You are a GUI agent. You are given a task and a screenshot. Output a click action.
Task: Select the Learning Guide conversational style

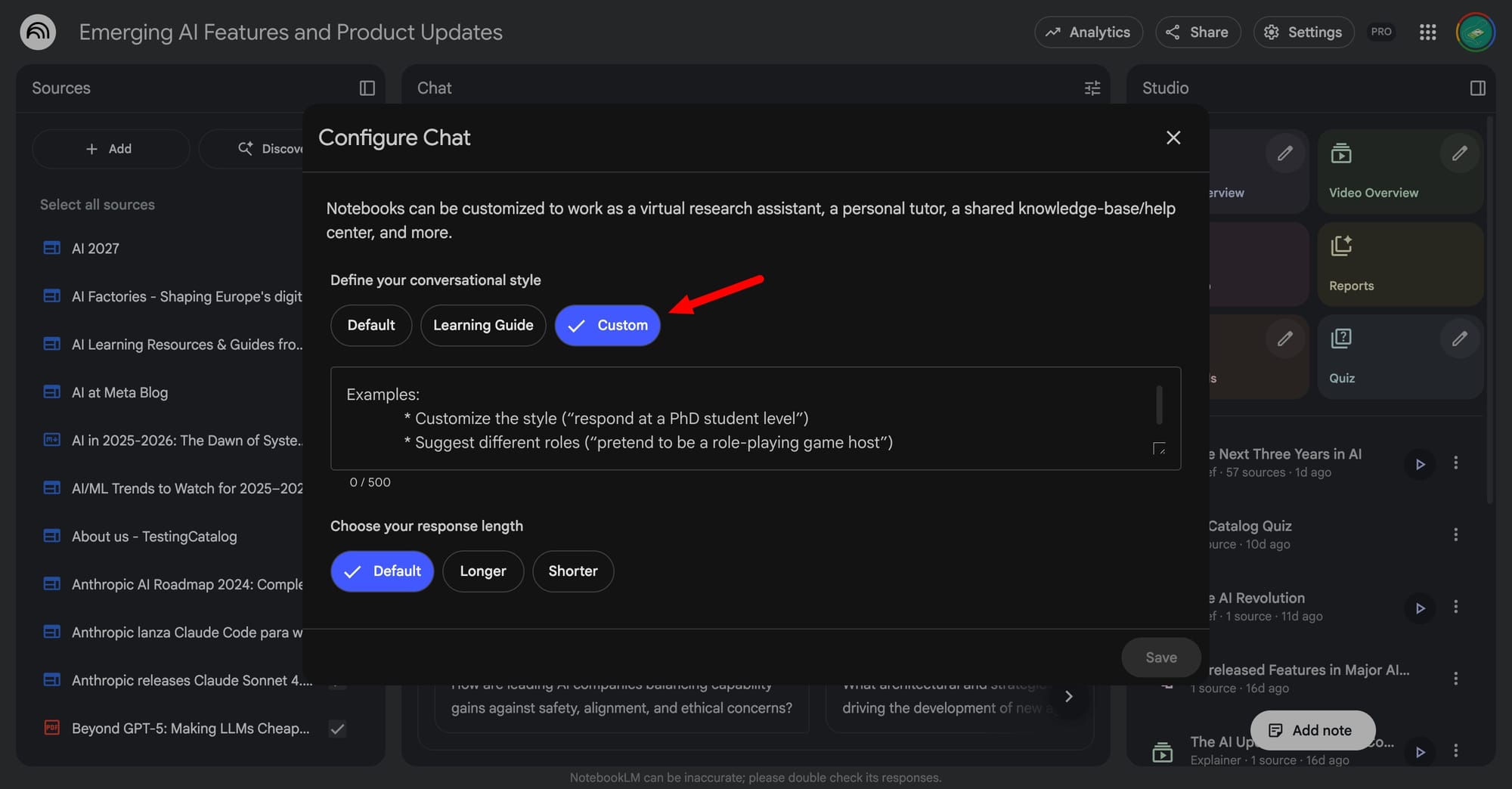click(483, 326)
